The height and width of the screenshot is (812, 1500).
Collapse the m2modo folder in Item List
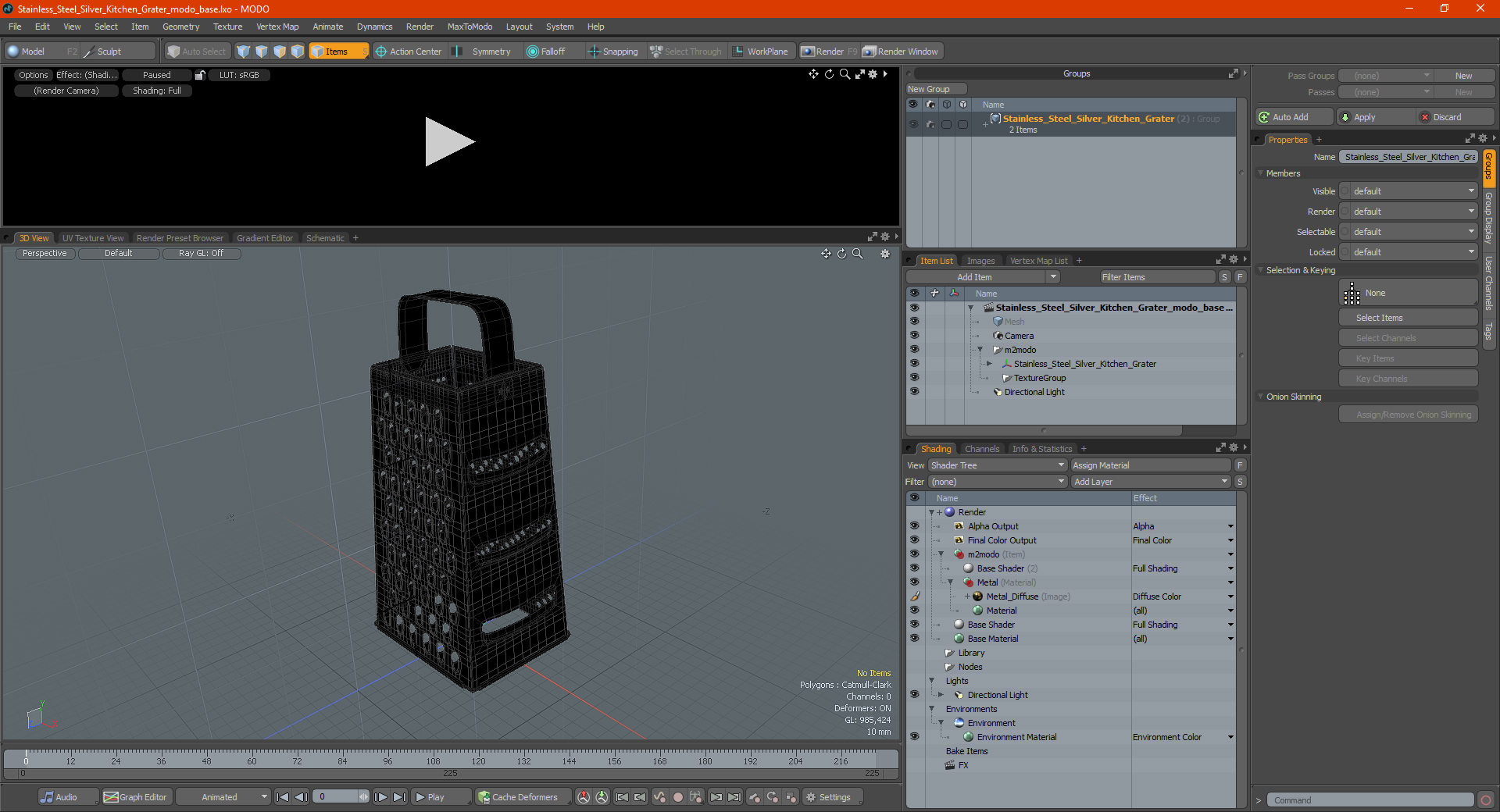pyautogui.click(x=980, y=350)
